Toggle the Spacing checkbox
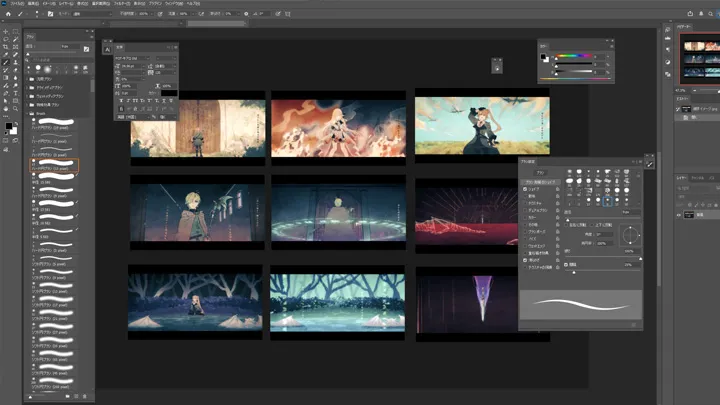Screen dimensions: 720x405 pyautogui.click(x=566, y=264)
